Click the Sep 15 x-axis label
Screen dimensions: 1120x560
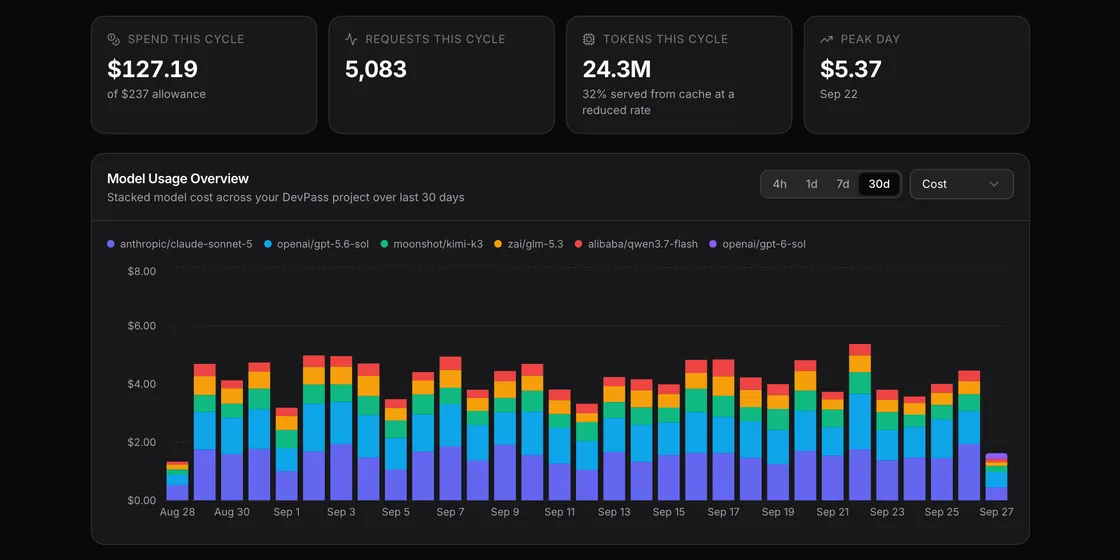pyautogui.click(x=669, y=512)
